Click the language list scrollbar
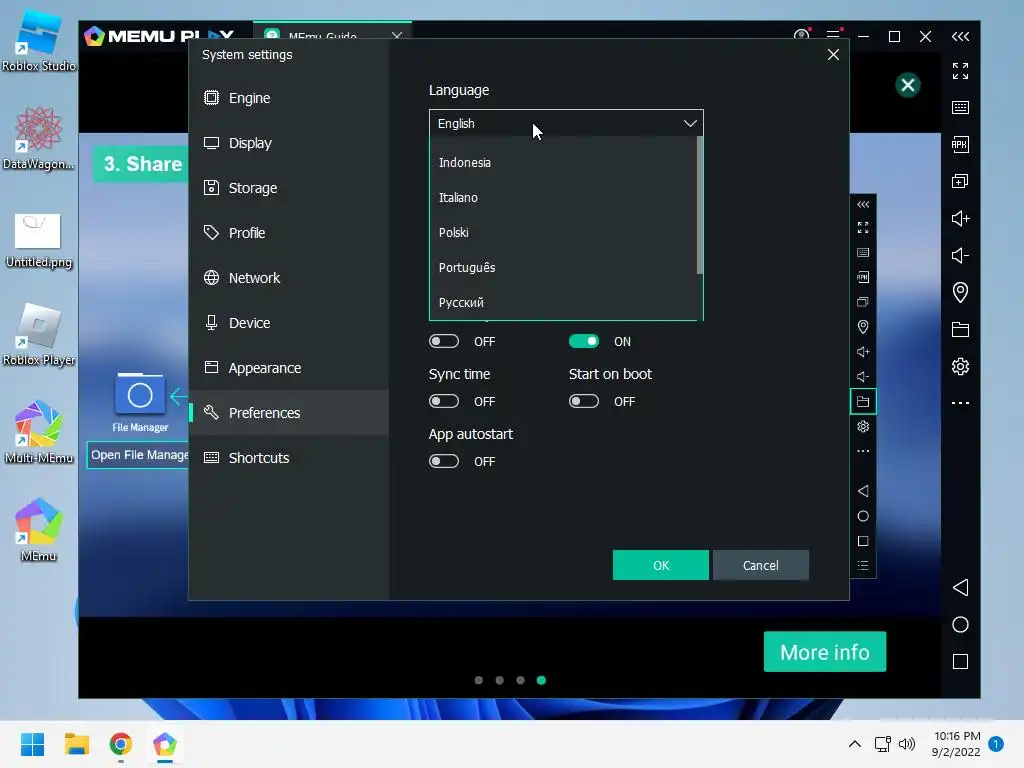The height and width of the screenshot is (768, 1024). [x=699, y=205]
